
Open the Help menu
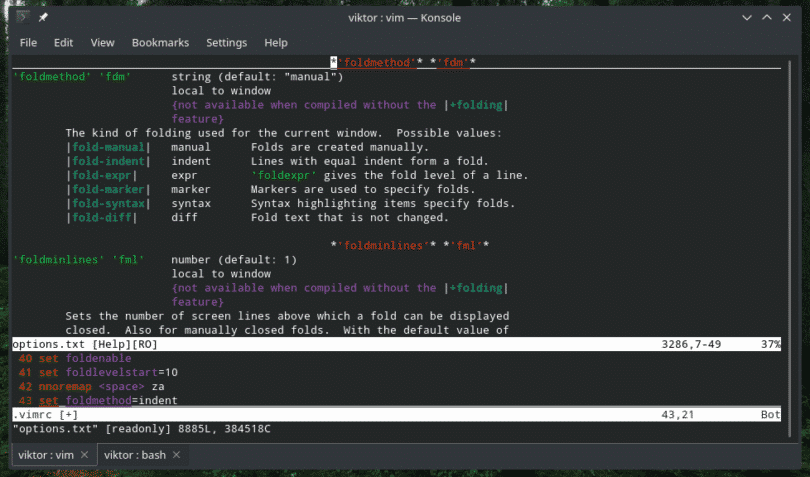pos(276,43)
